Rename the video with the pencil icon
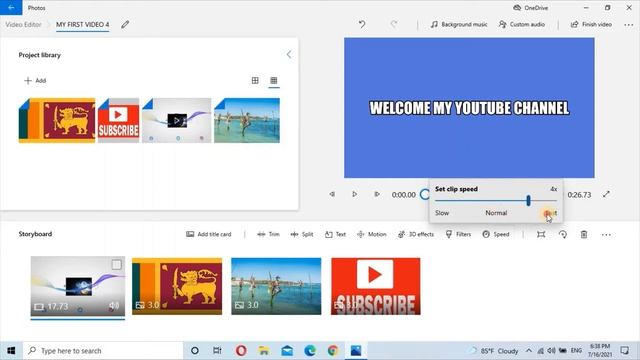The height and width of the screenshot is (360, 640). 125,24
